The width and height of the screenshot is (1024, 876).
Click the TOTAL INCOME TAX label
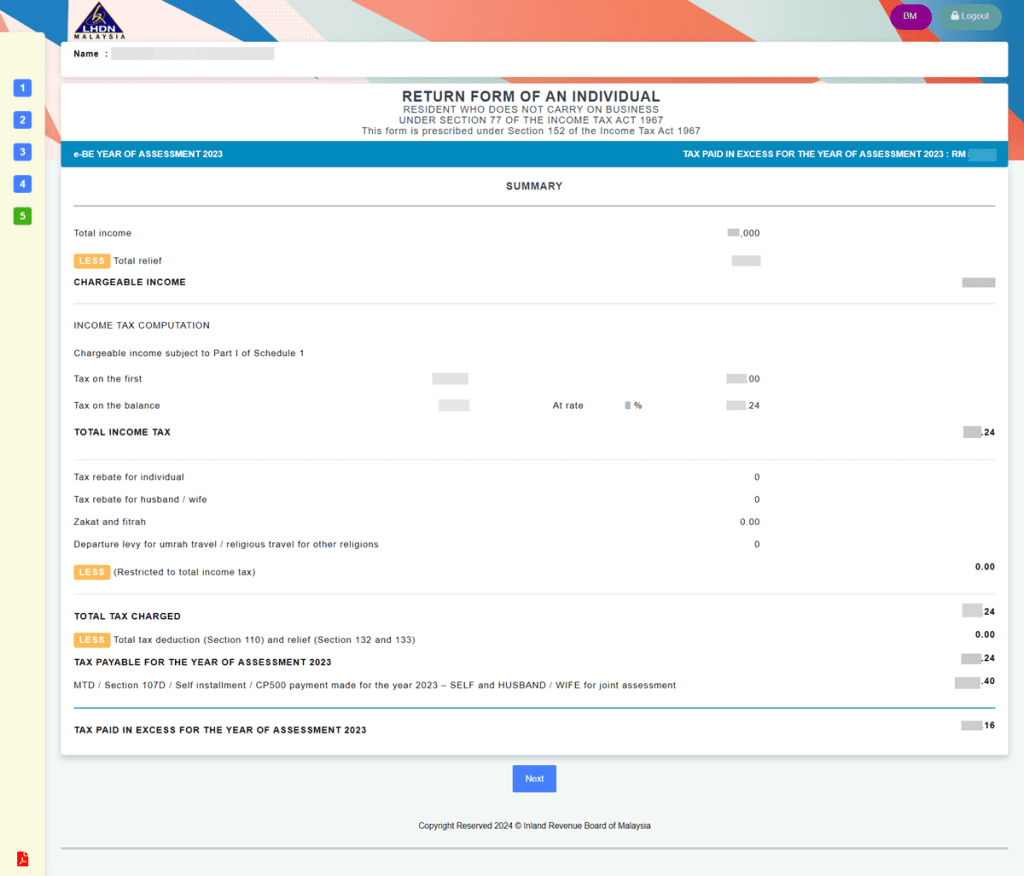coord(122,432)
